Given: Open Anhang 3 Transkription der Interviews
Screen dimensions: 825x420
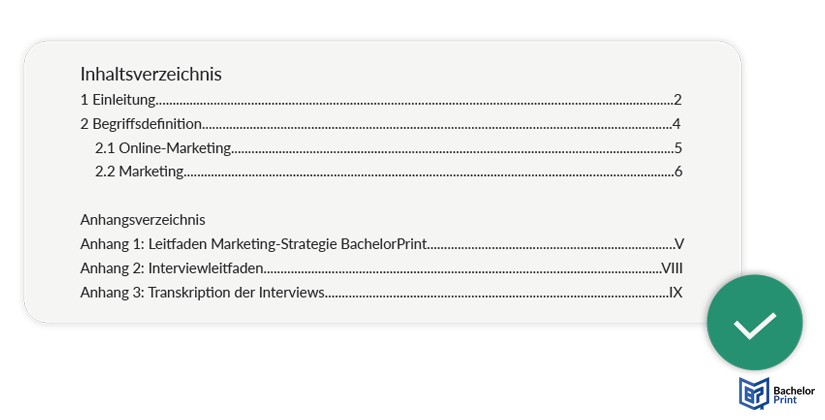Looking at the screenshot, I should [x=381, y=292].
